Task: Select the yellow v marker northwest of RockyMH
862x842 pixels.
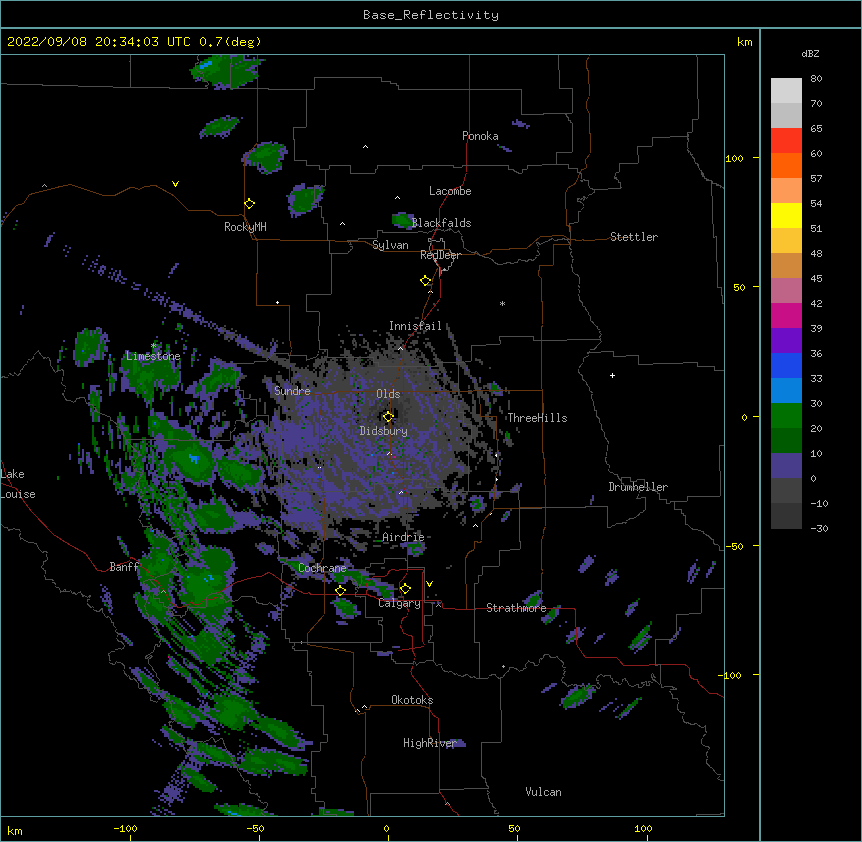Action: click(x=175, y=184)
